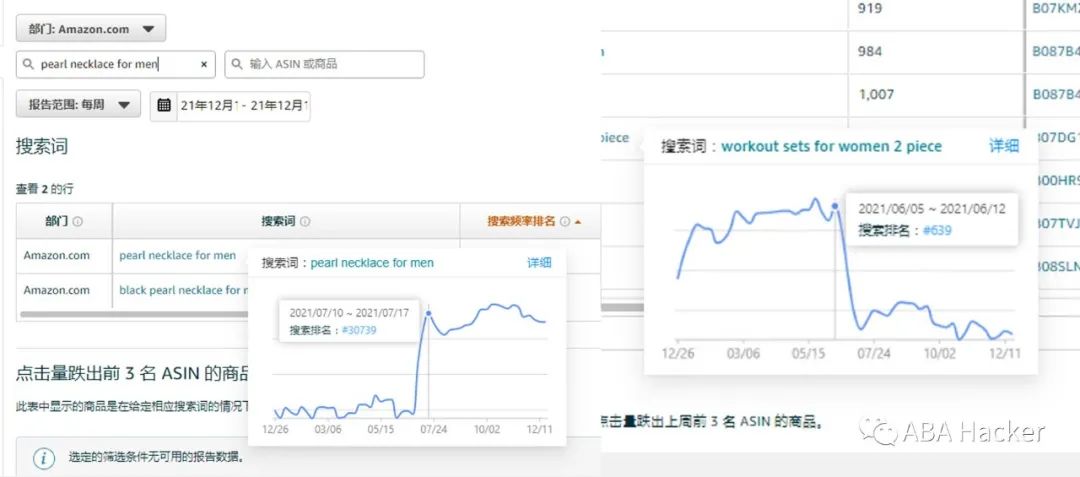Image resolution: width=1080 pixels, height=477 pixels.
Task: Click the 07/24 axis label on pearl necklace chart
Action: (x=433, y=429)
